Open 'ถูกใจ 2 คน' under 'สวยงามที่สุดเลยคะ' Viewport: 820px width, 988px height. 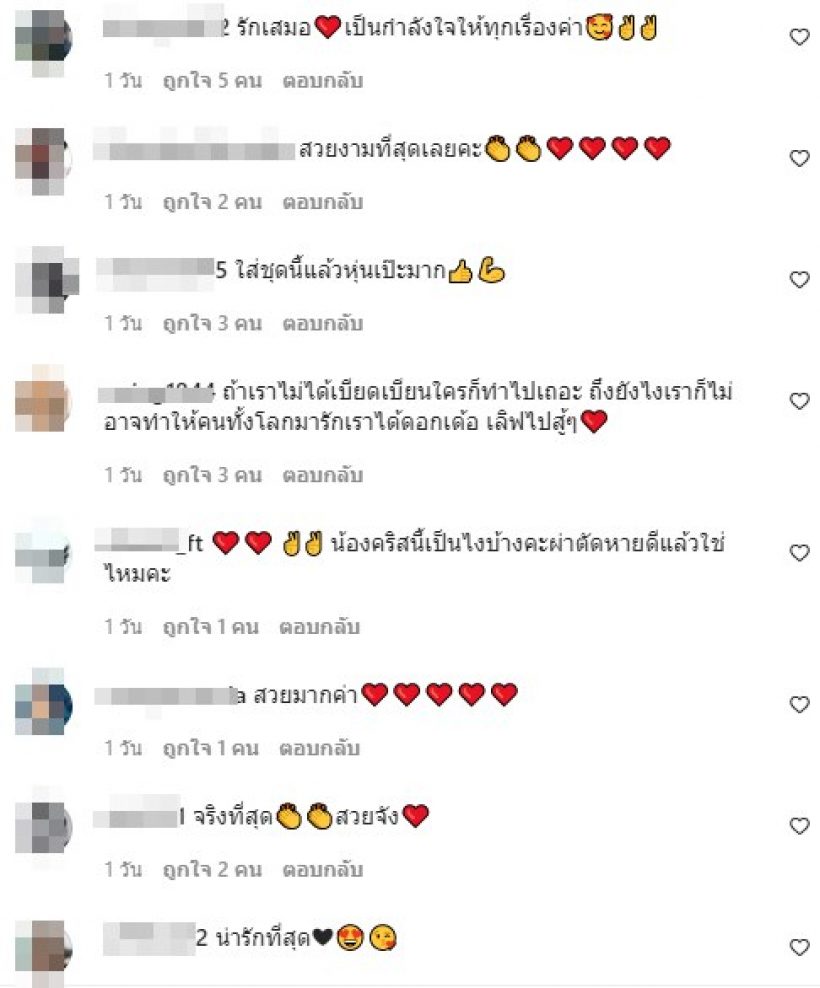click(212, 202)
